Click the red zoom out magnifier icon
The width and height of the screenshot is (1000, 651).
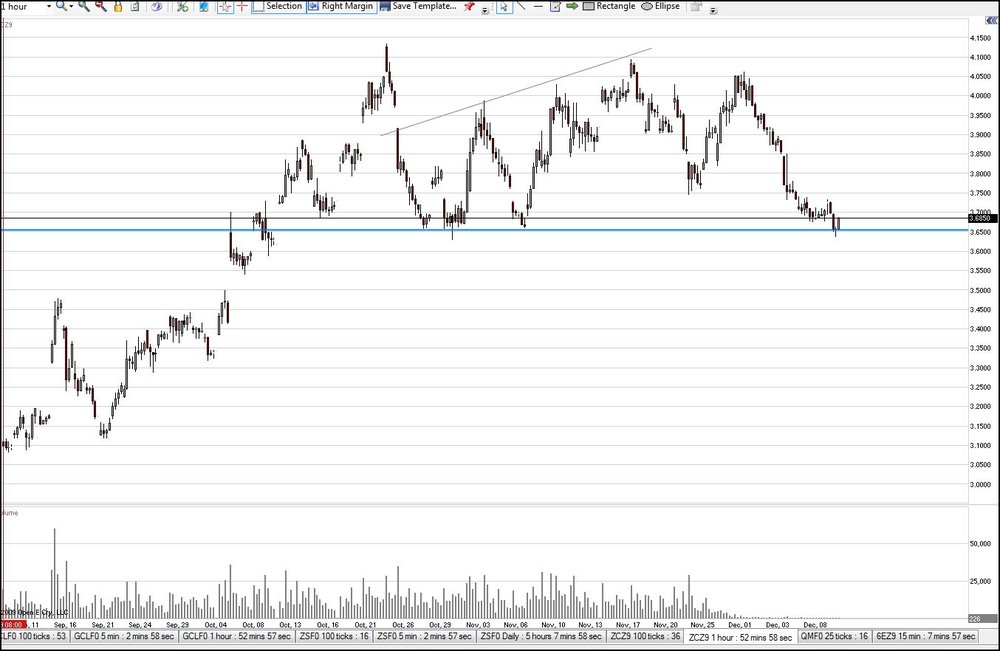click(x=101, y=6)
